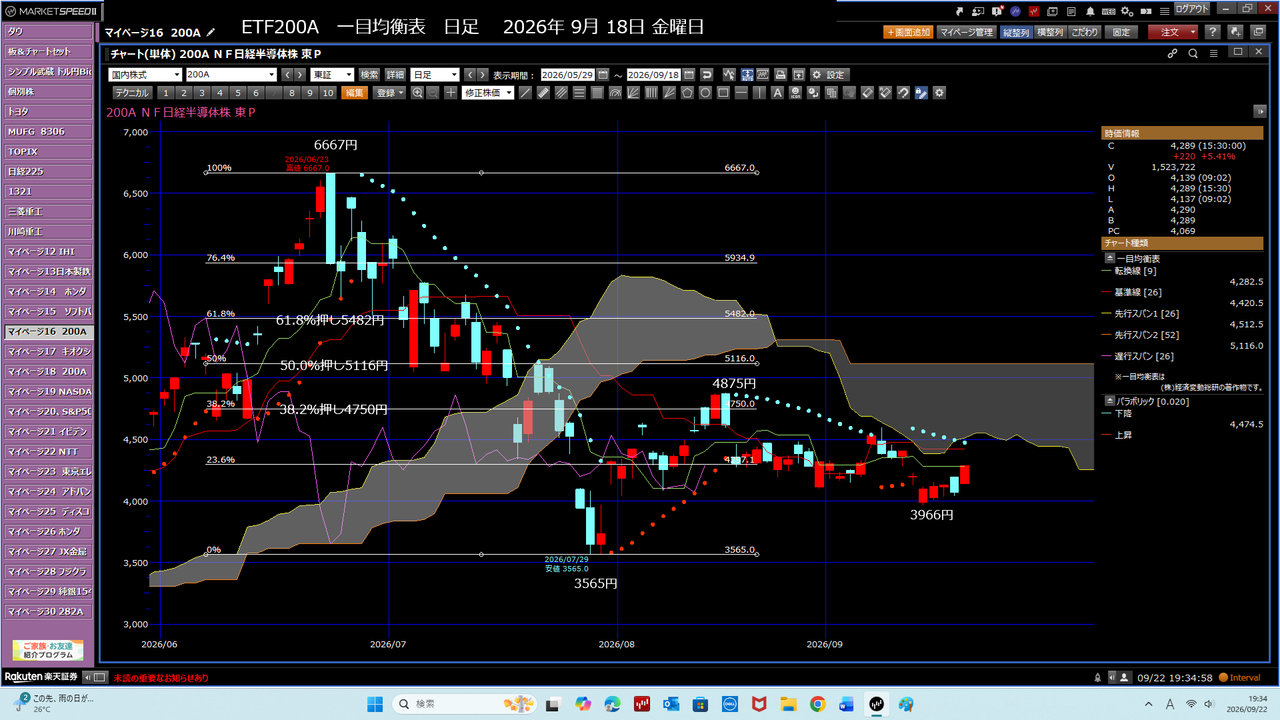Click the notification bell icon
Viewport: 1280px width, 720px height.
coord(1090,12)
